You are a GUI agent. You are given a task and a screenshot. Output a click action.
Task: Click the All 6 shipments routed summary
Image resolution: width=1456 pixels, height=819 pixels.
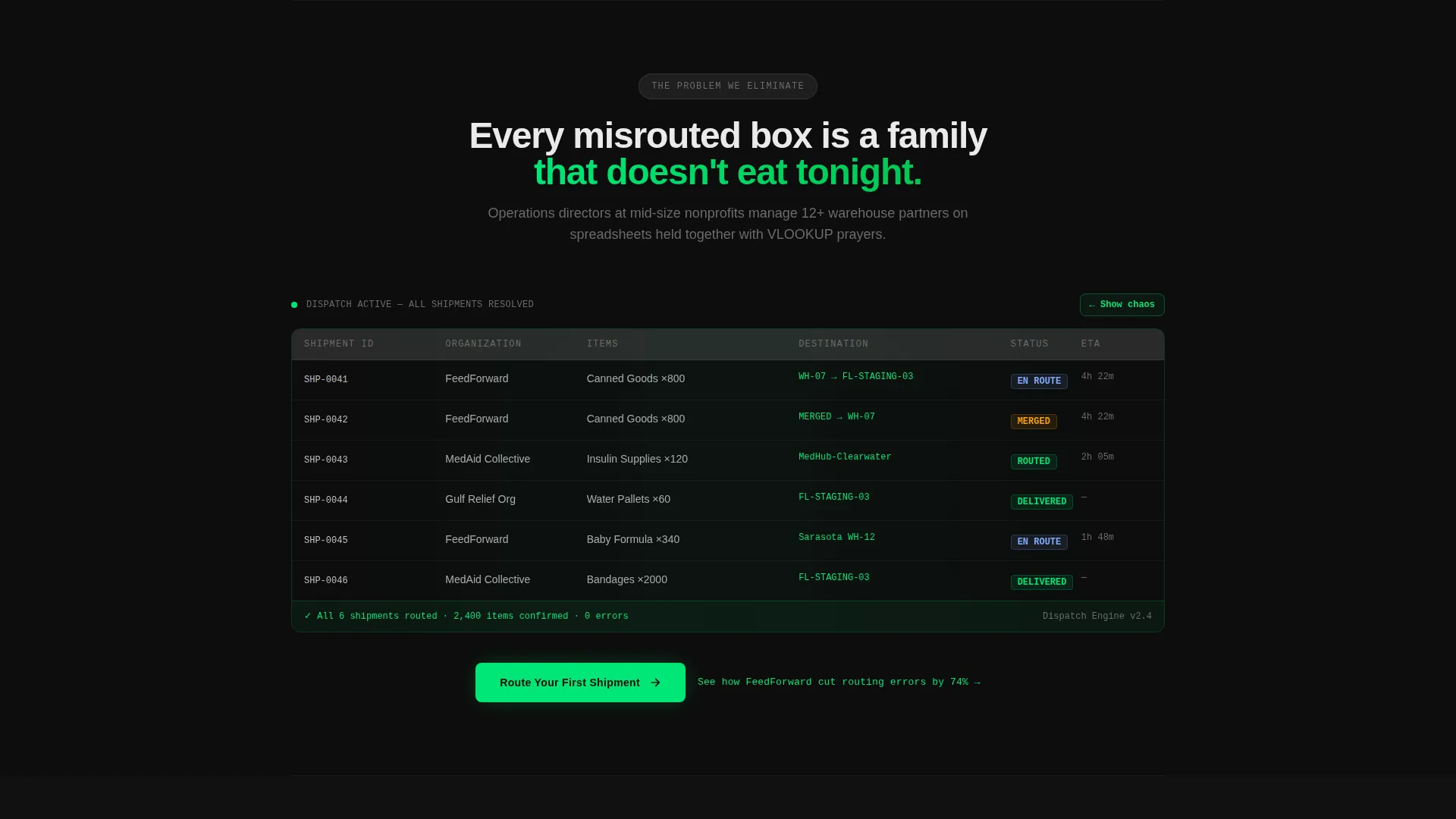click(x=466, y=617)
